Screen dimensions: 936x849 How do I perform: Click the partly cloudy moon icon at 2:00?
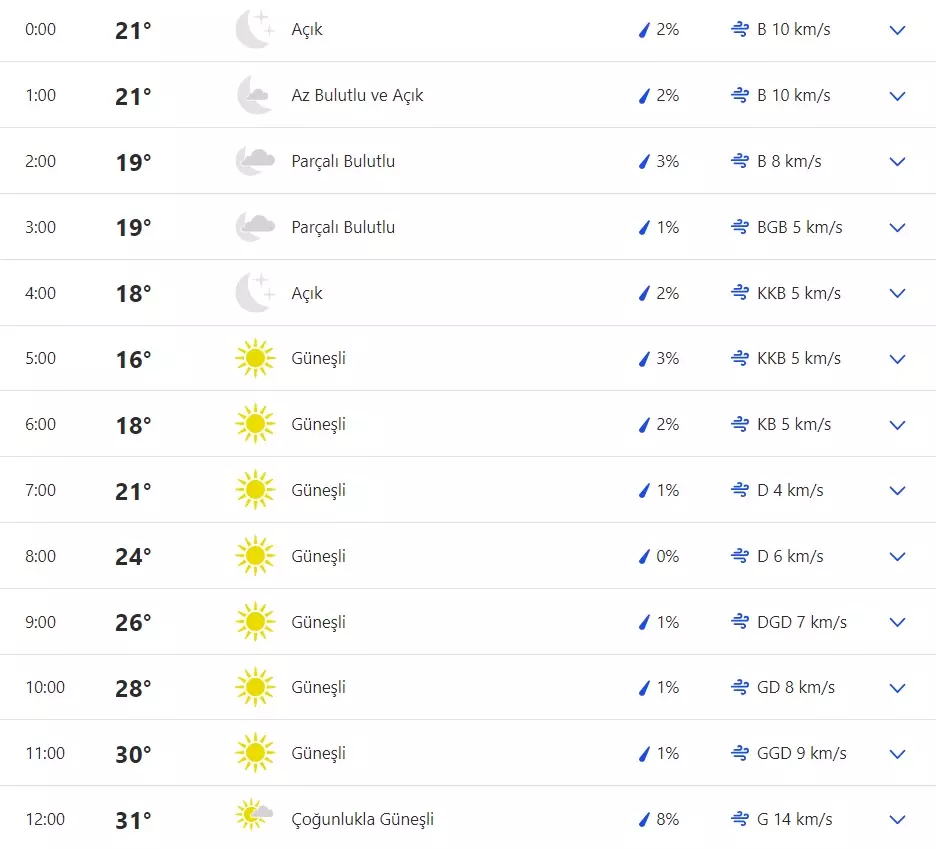pos(254,161)
